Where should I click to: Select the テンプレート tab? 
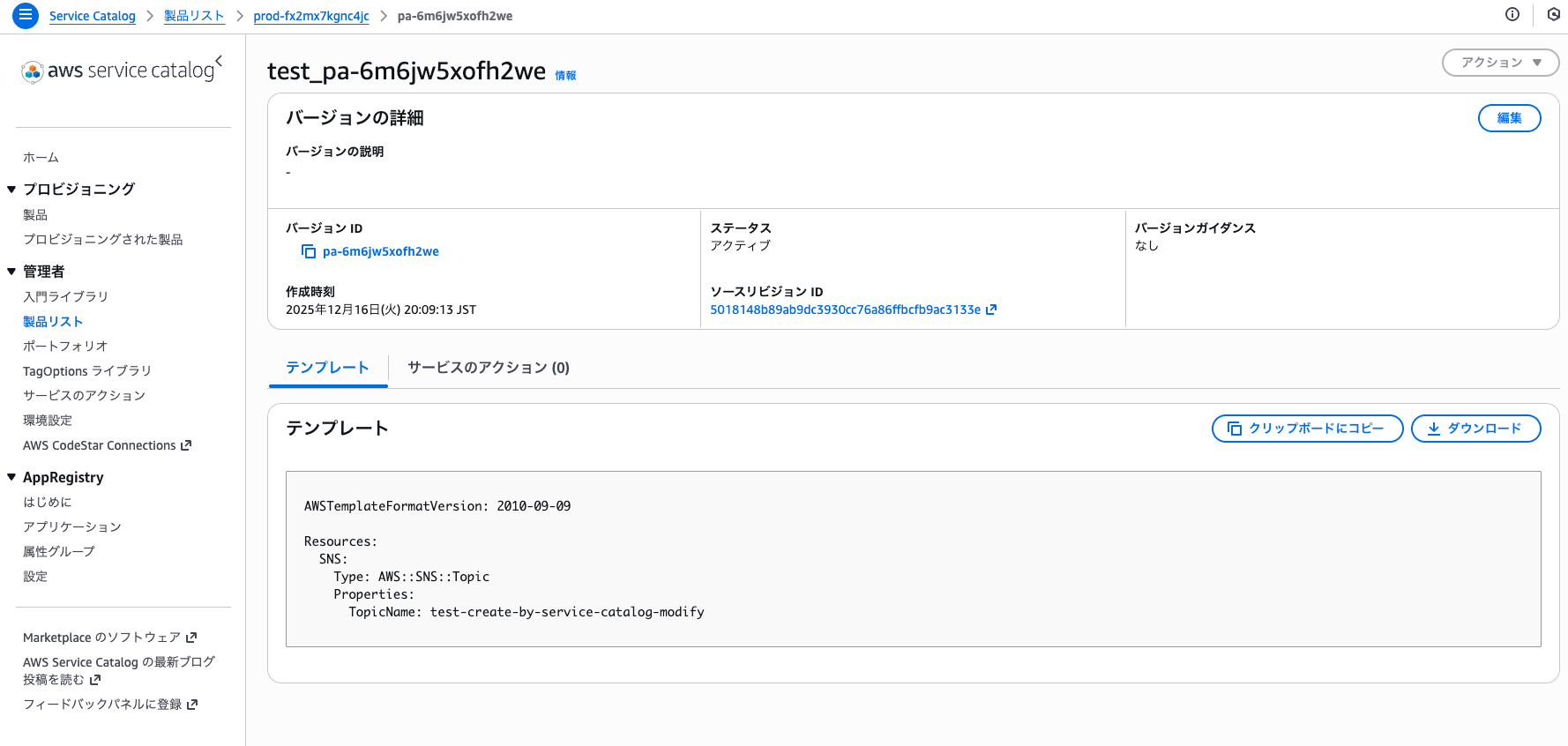coord(327,368)
